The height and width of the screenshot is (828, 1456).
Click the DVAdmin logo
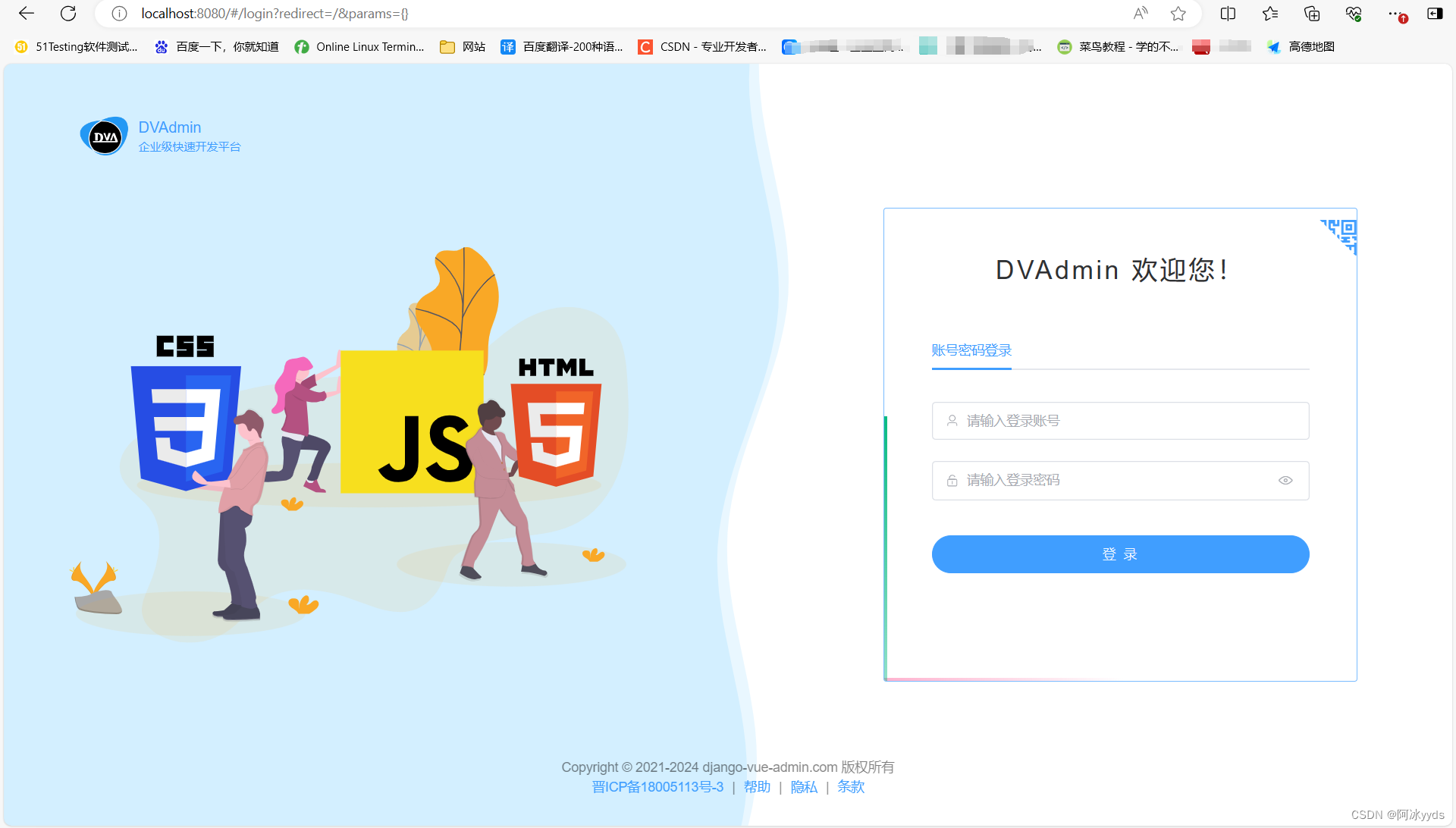[x=105, y=136]
